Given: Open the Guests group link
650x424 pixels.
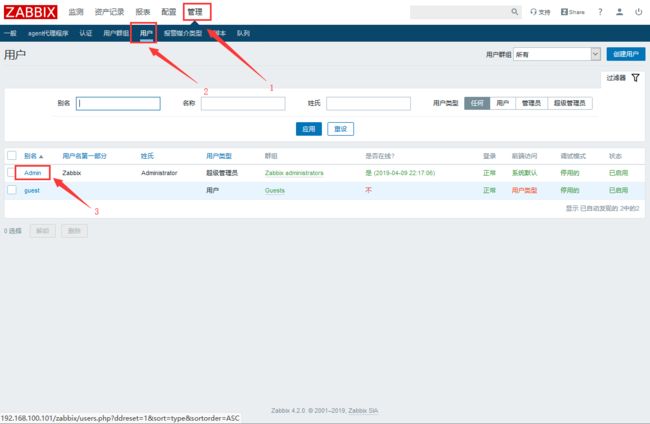Looking at the screenshot, I should click(275, 190).
